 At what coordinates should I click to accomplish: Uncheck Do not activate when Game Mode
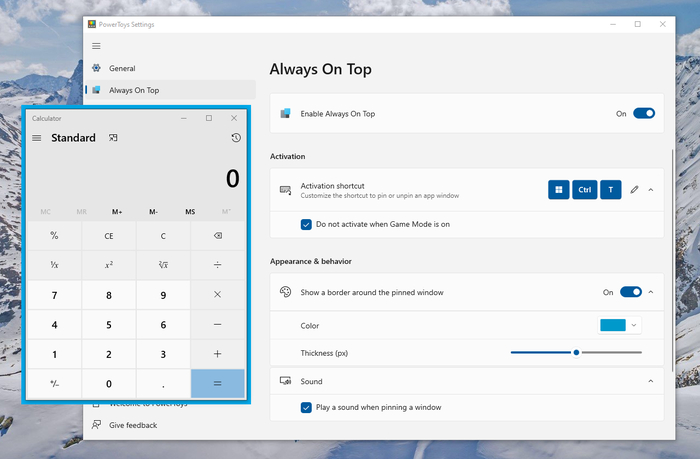pos(307,224)
